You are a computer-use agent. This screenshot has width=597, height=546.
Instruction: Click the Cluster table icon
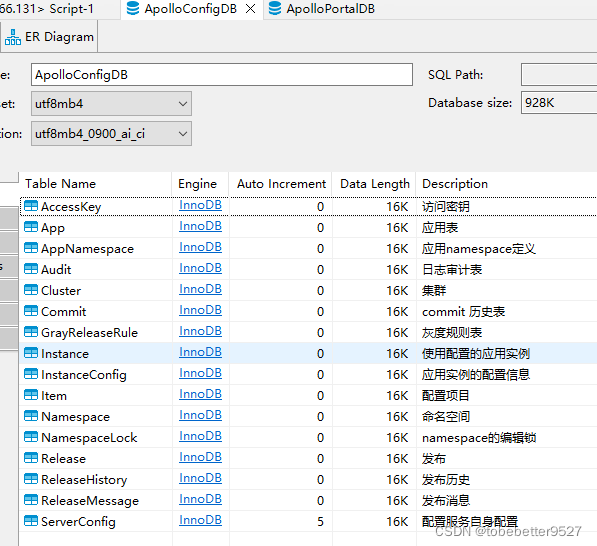[x=31, y=290]
